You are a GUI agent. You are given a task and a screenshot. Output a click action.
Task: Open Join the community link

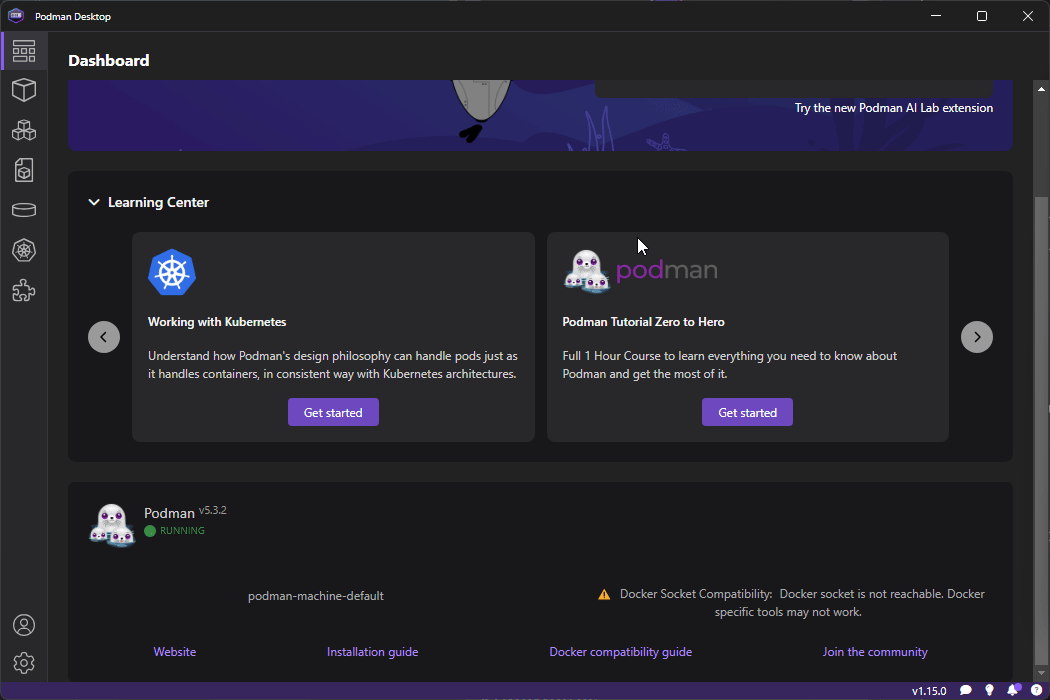(875, 652)
